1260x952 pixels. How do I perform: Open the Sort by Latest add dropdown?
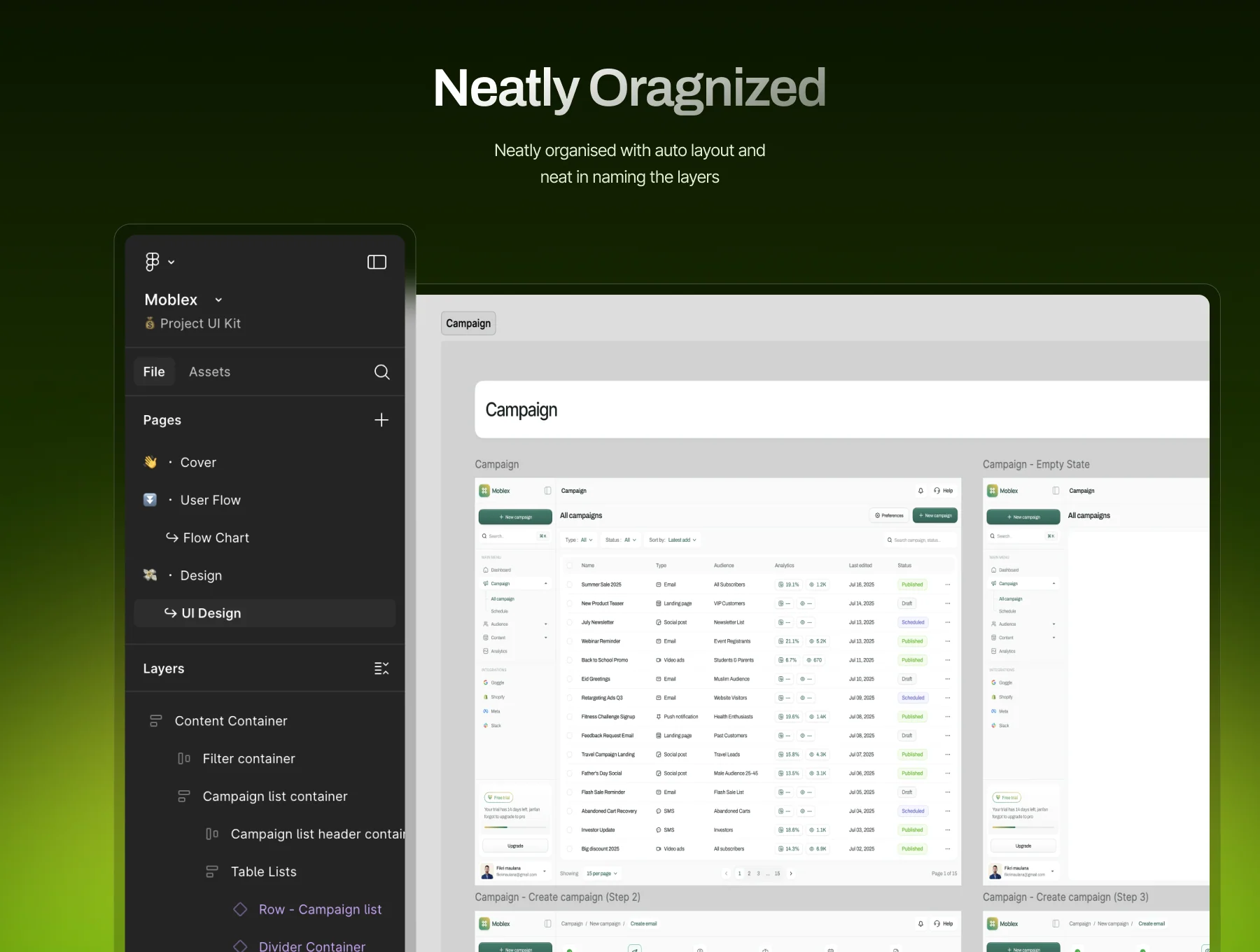click(673, 540)
